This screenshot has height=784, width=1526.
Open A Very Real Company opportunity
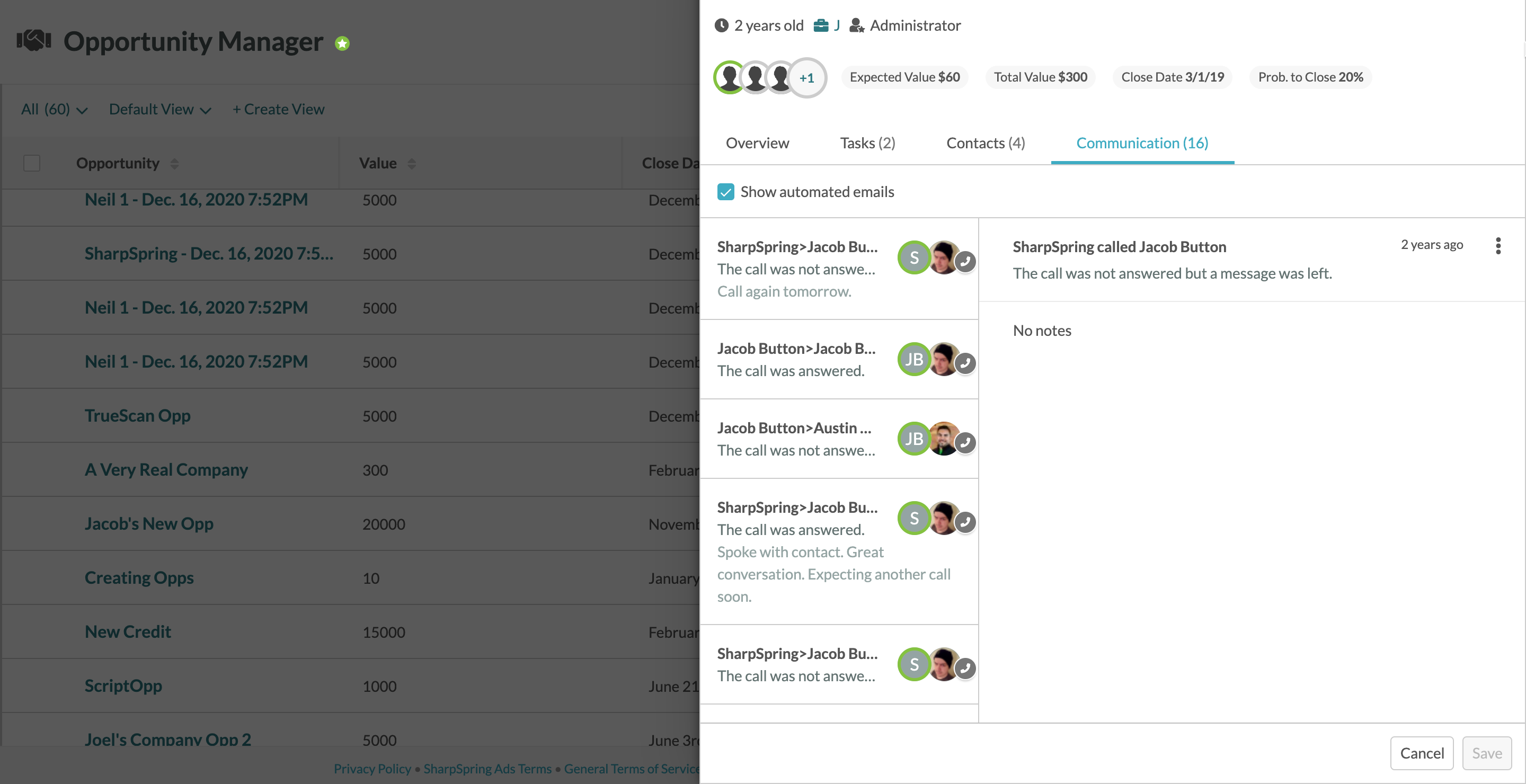[x=166, y=469]
